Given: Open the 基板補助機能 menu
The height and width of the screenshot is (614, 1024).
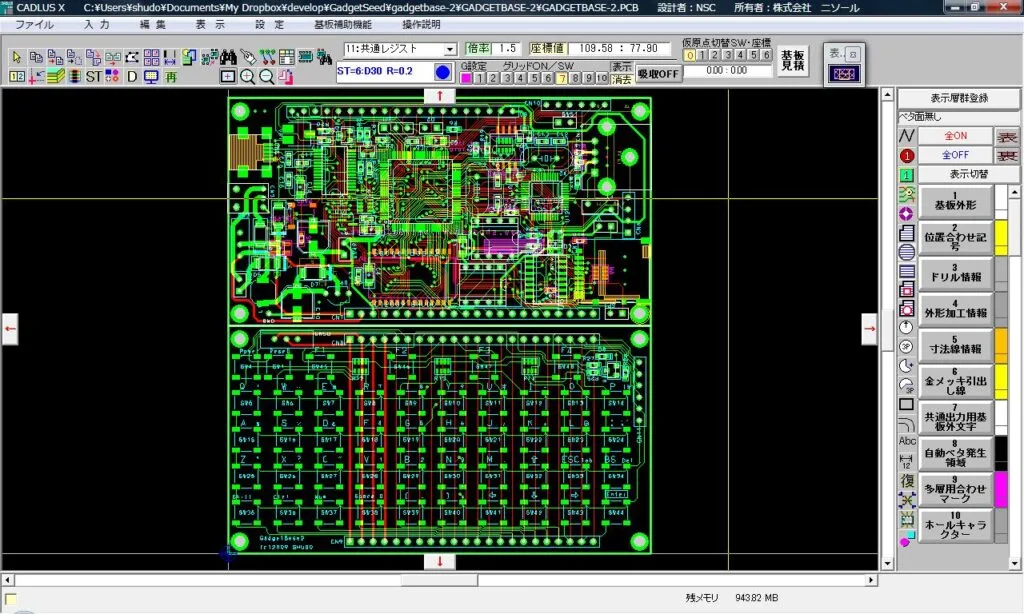Looking at the screenshot, I should [x=343, y=25].
